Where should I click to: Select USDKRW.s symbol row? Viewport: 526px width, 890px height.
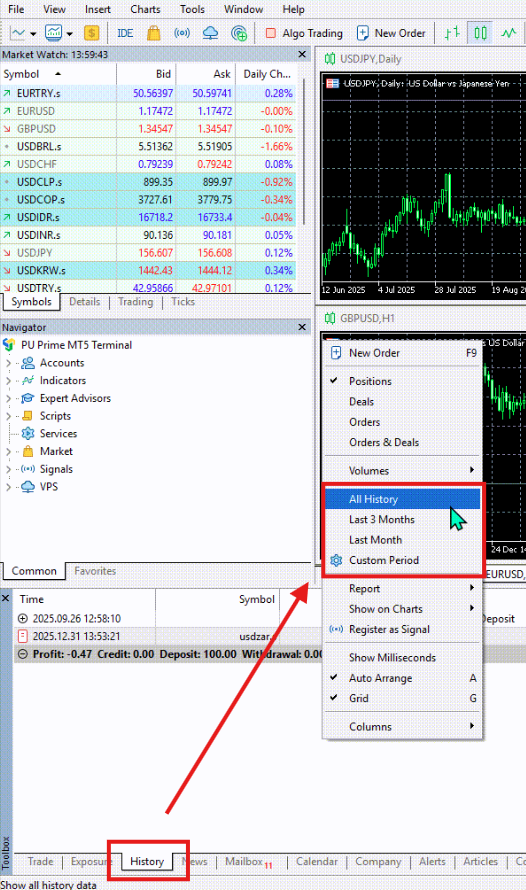pyautogui.click(x=148, y=270)
